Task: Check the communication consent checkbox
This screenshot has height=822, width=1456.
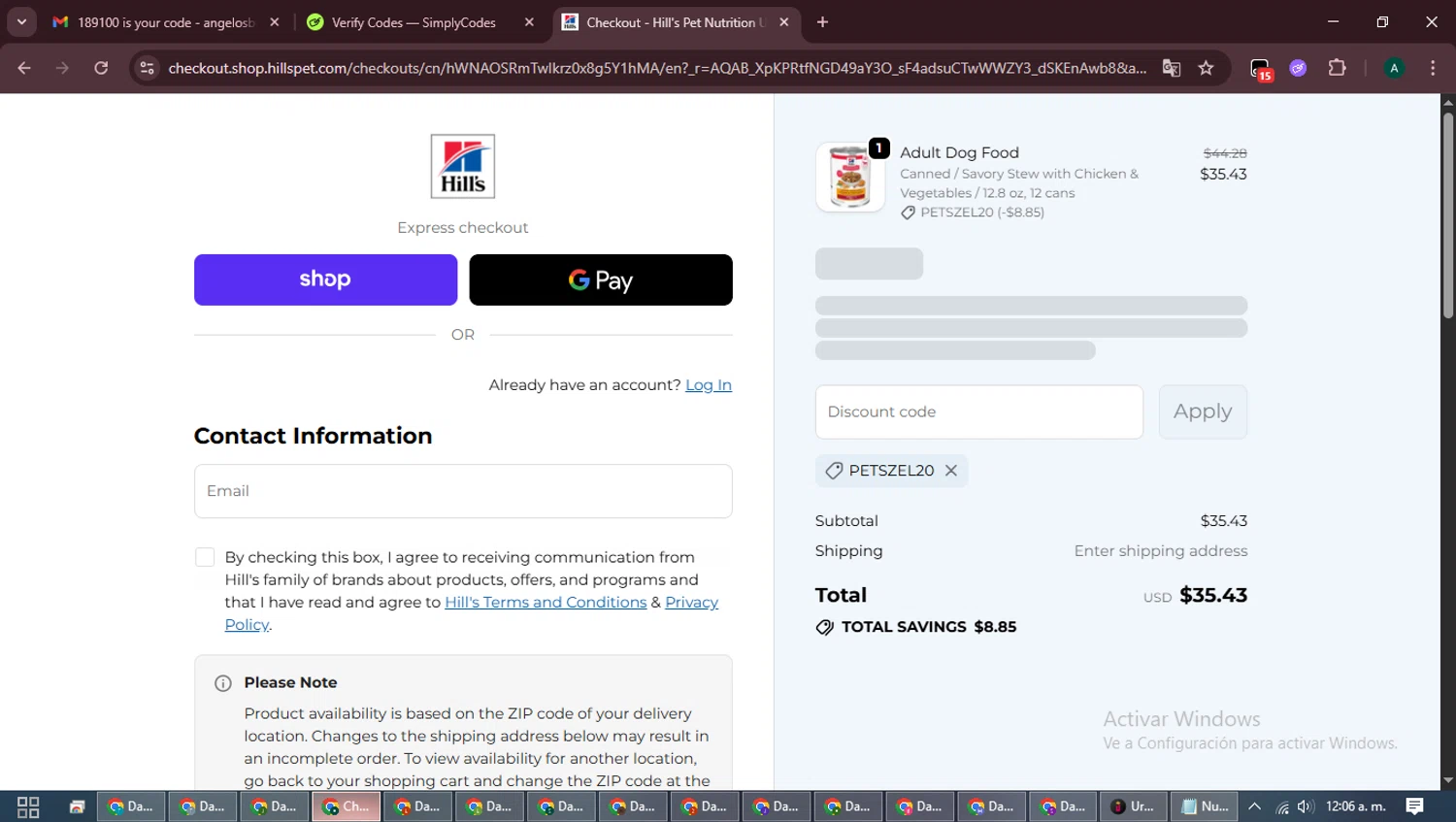Action: click(205, 557)
